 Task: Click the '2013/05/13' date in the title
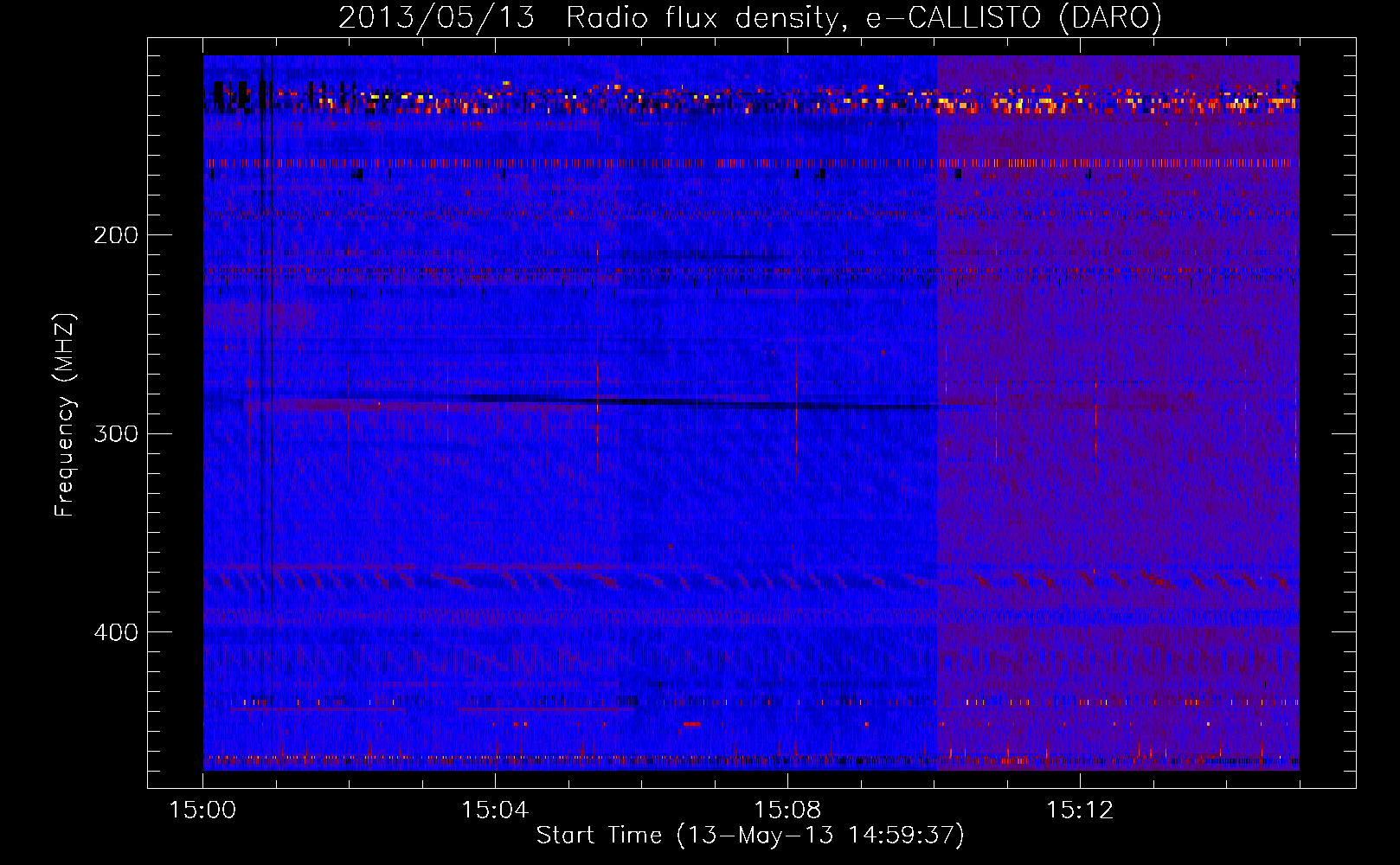click(x=437, y=18)
